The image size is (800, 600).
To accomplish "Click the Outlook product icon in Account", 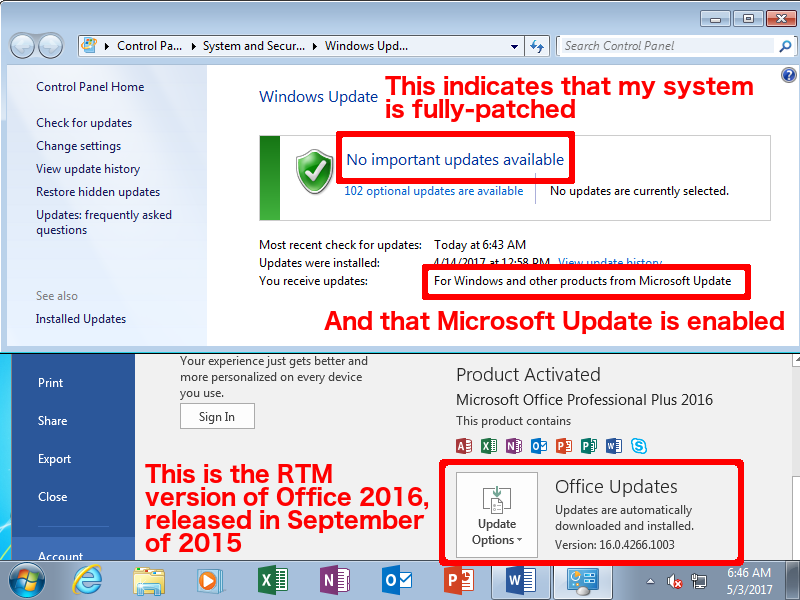I will point(539,446).
